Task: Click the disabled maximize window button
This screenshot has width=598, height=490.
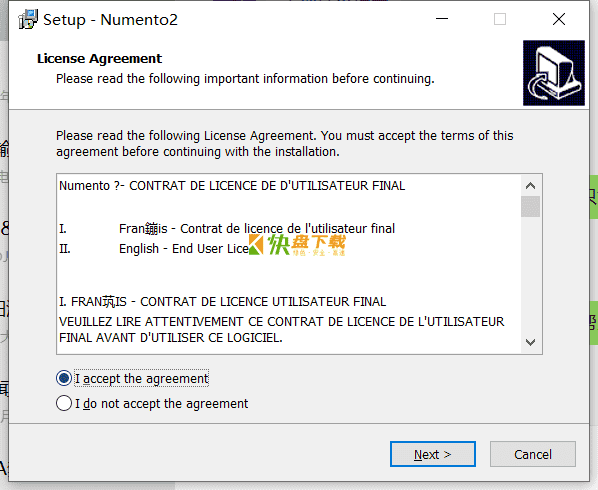Action: pyautogui.click(x=500, y=19)
